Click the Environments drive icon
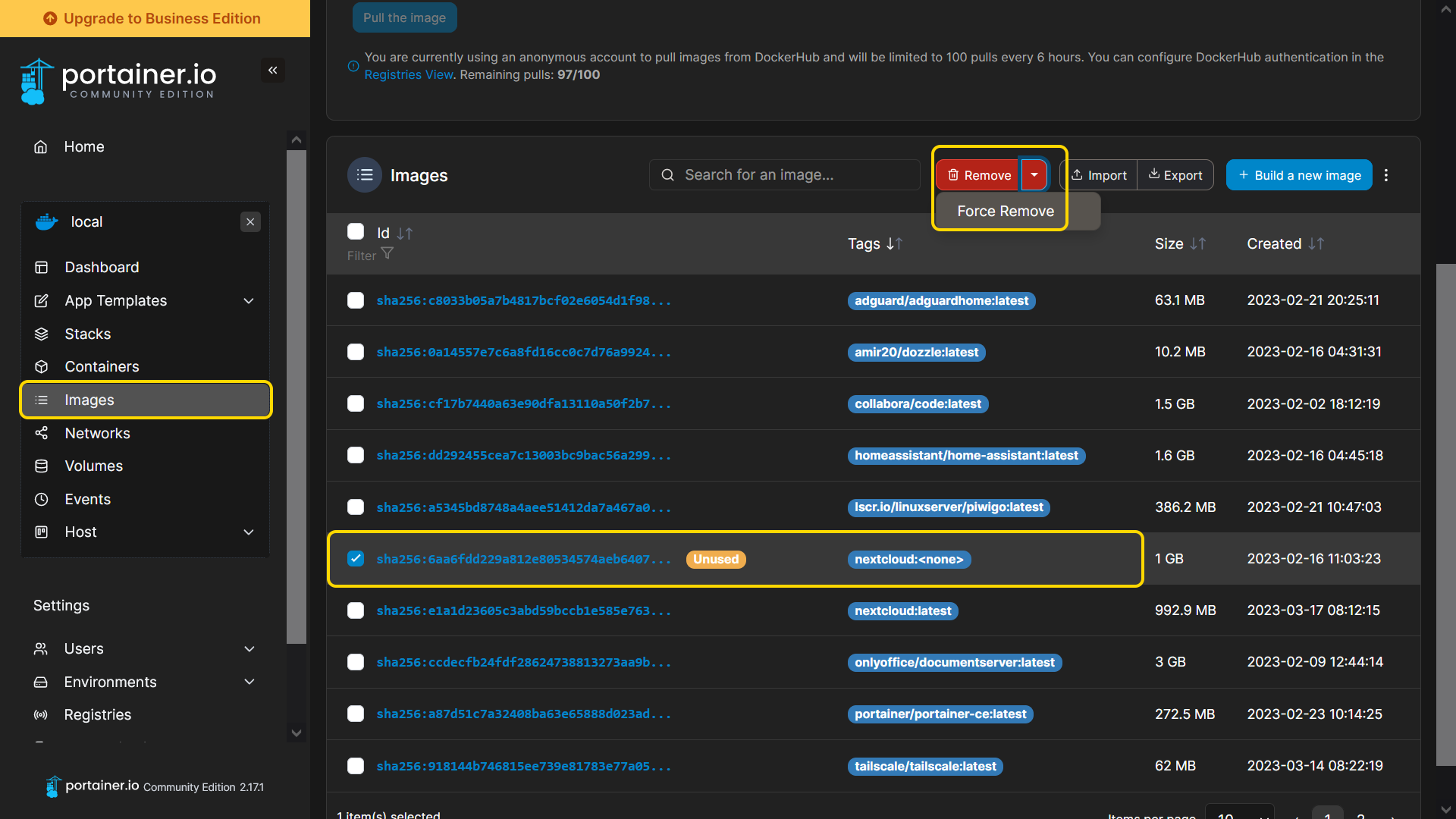This screenshot has height=819, width=1456. [x=41, y=682]
